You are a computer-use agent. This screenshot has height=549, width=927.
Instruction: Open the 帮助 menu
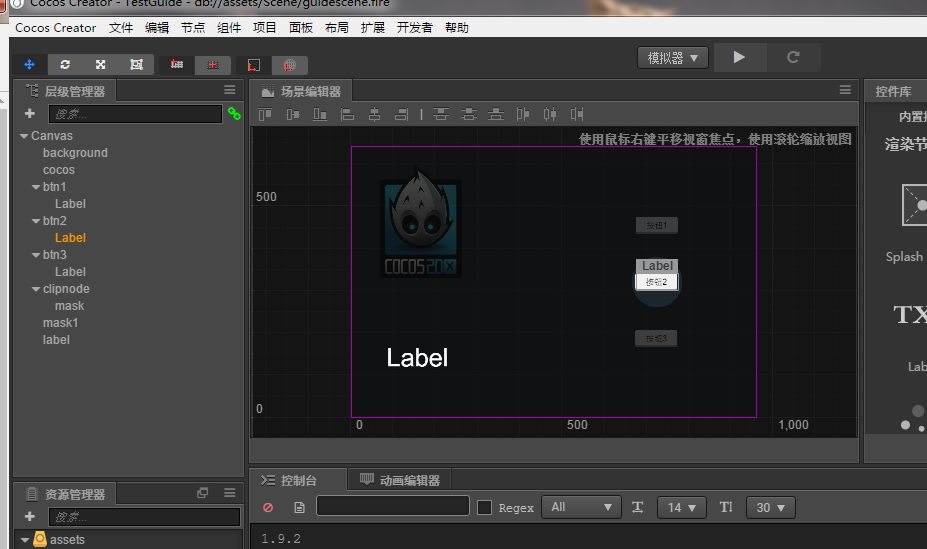[457, 28]
